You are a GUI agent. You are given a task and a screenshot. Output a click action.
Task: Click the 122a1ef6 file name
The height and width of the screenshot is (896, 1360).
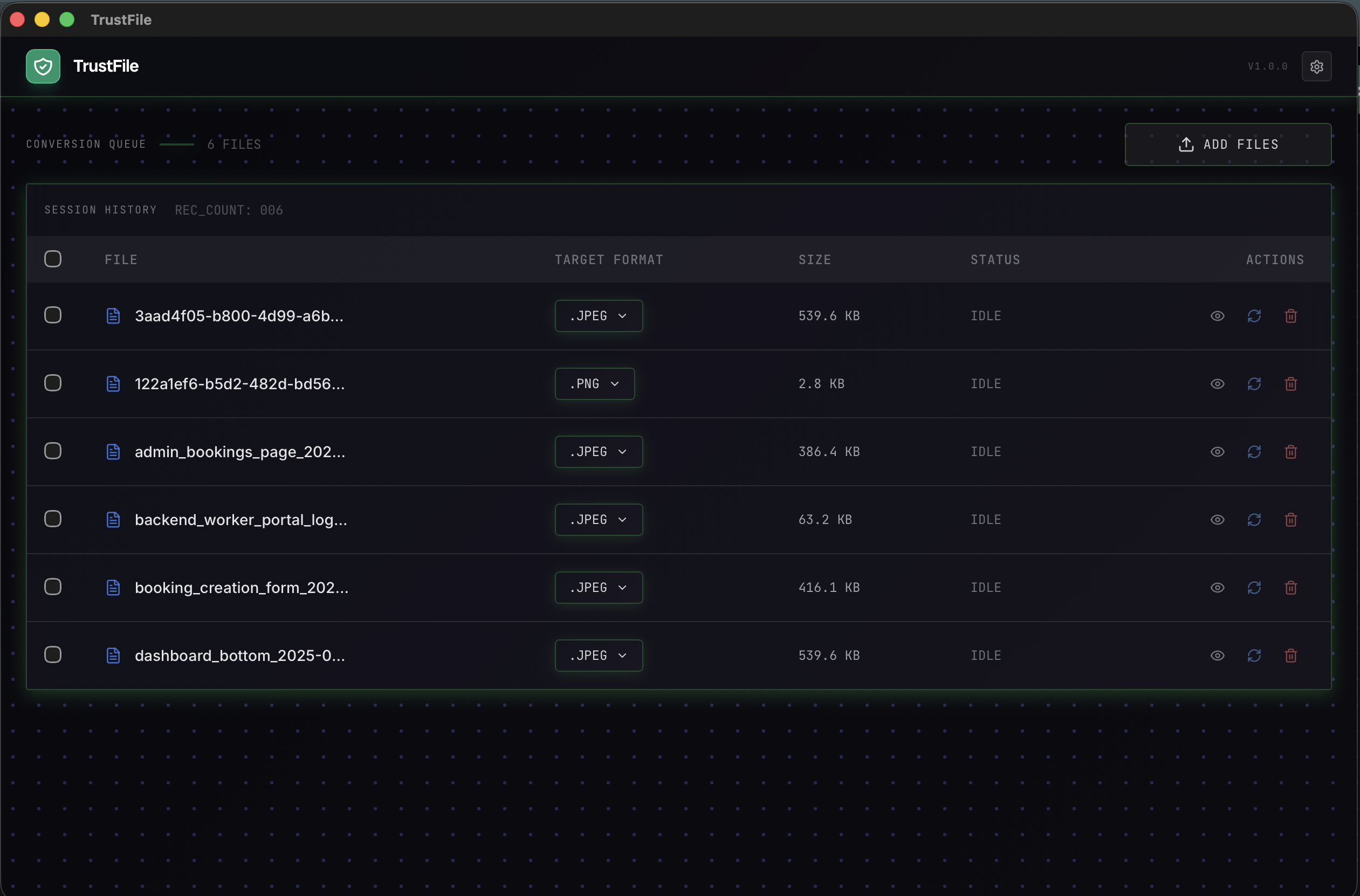tap(239, 383)
